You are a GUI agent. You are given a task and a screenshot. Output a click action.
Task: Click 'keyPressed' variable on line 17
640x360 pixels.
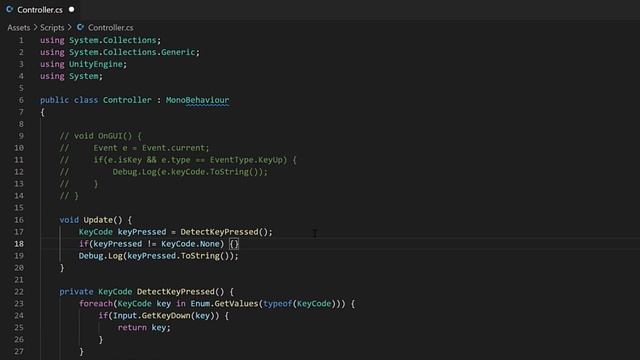[142, 232]
